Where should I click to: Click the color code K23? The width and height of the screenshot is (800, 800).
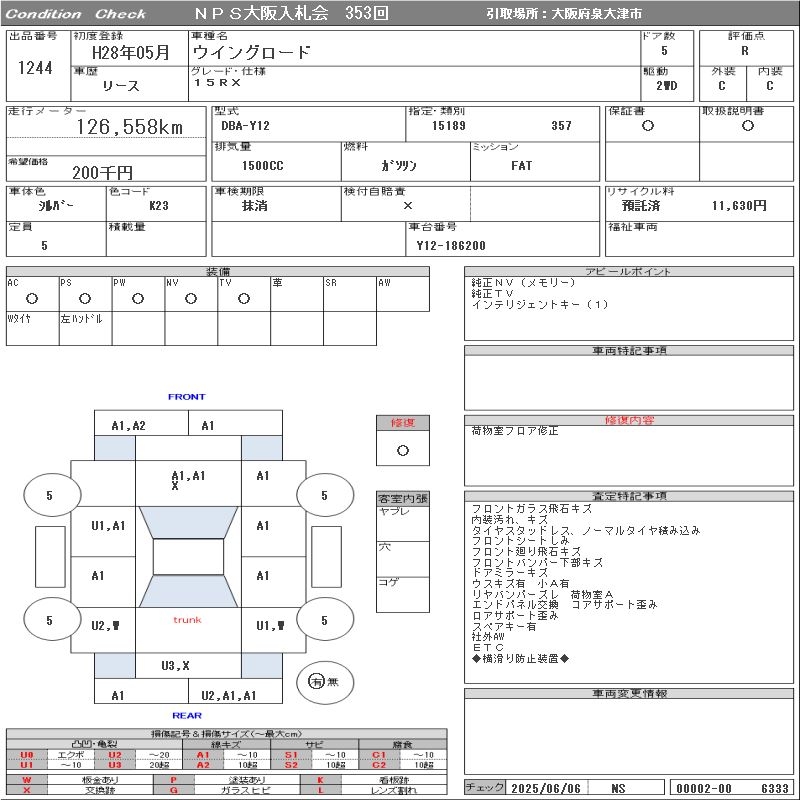159,206
